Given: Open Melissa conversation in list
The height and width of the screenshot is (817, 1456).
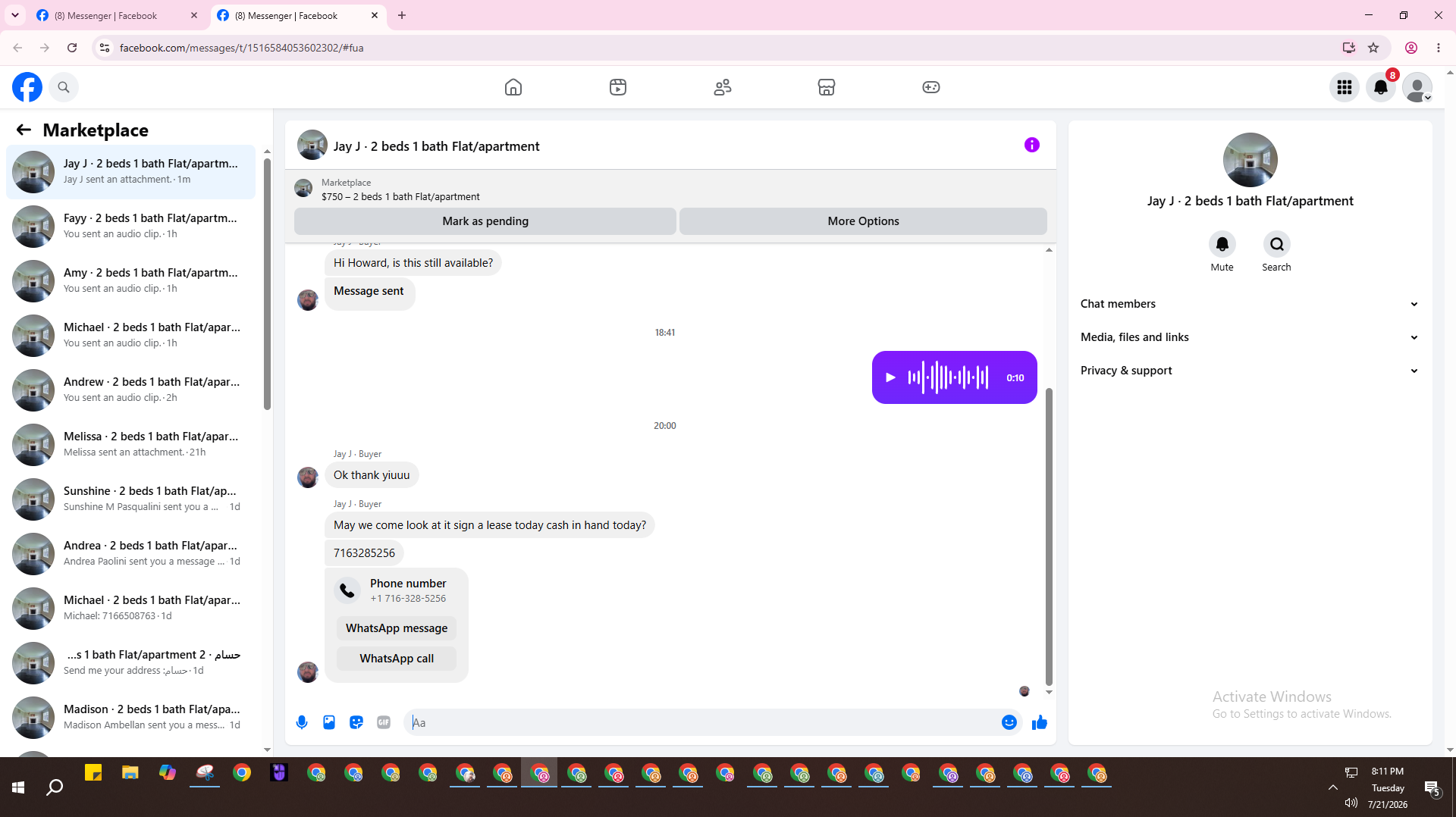Looking at the screenshot, I should (131, 445).
